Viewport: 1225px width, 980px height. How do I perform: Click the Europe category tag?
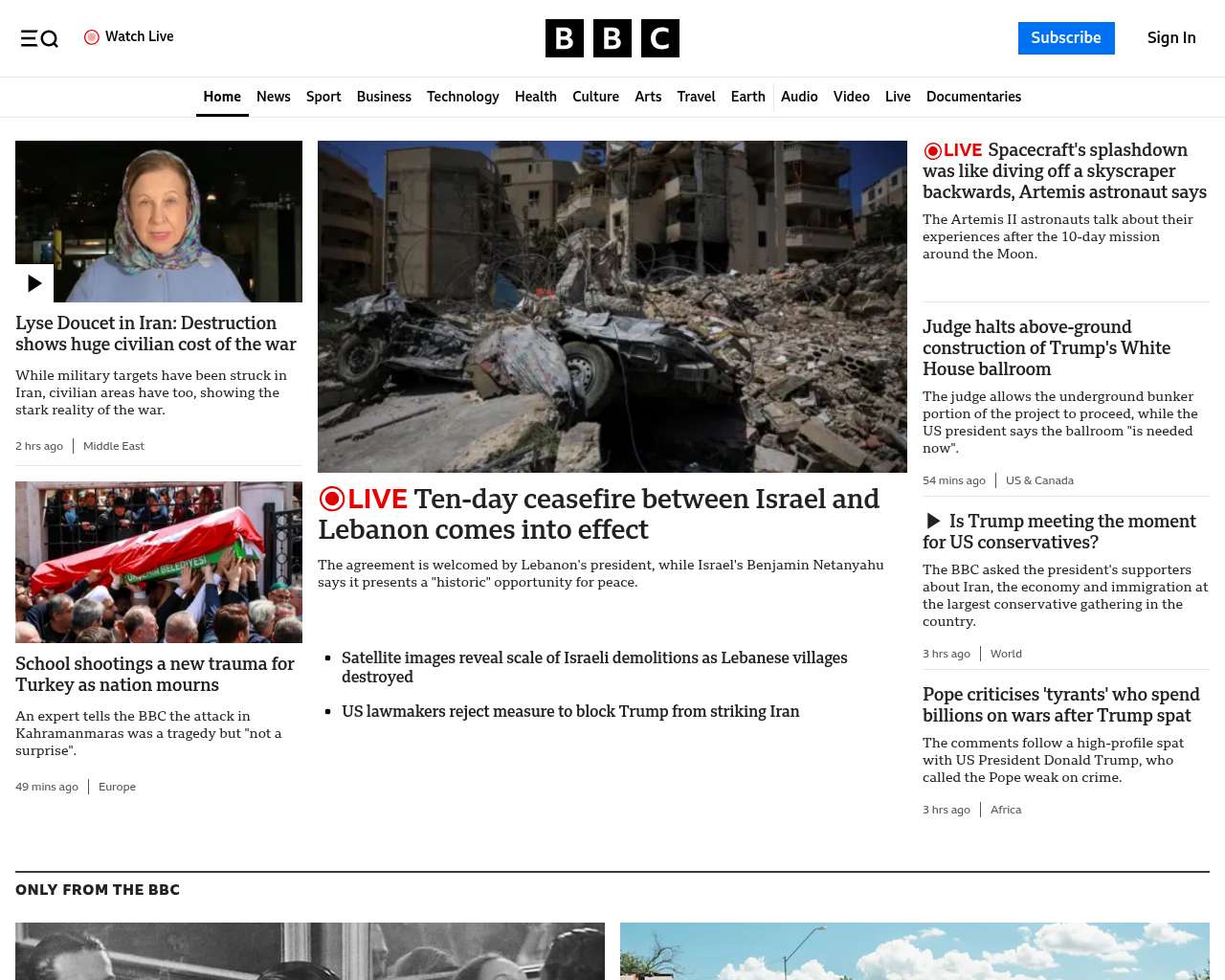pos(117,787)
